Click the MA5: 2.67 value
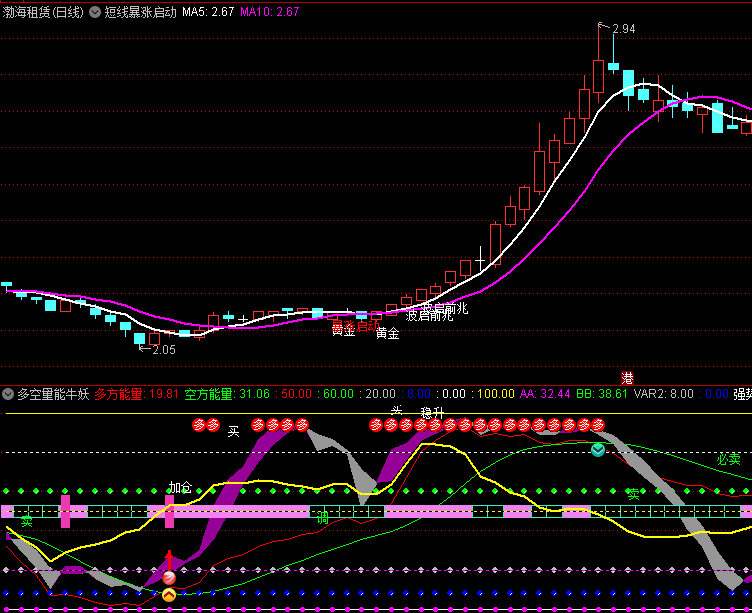 208,12
